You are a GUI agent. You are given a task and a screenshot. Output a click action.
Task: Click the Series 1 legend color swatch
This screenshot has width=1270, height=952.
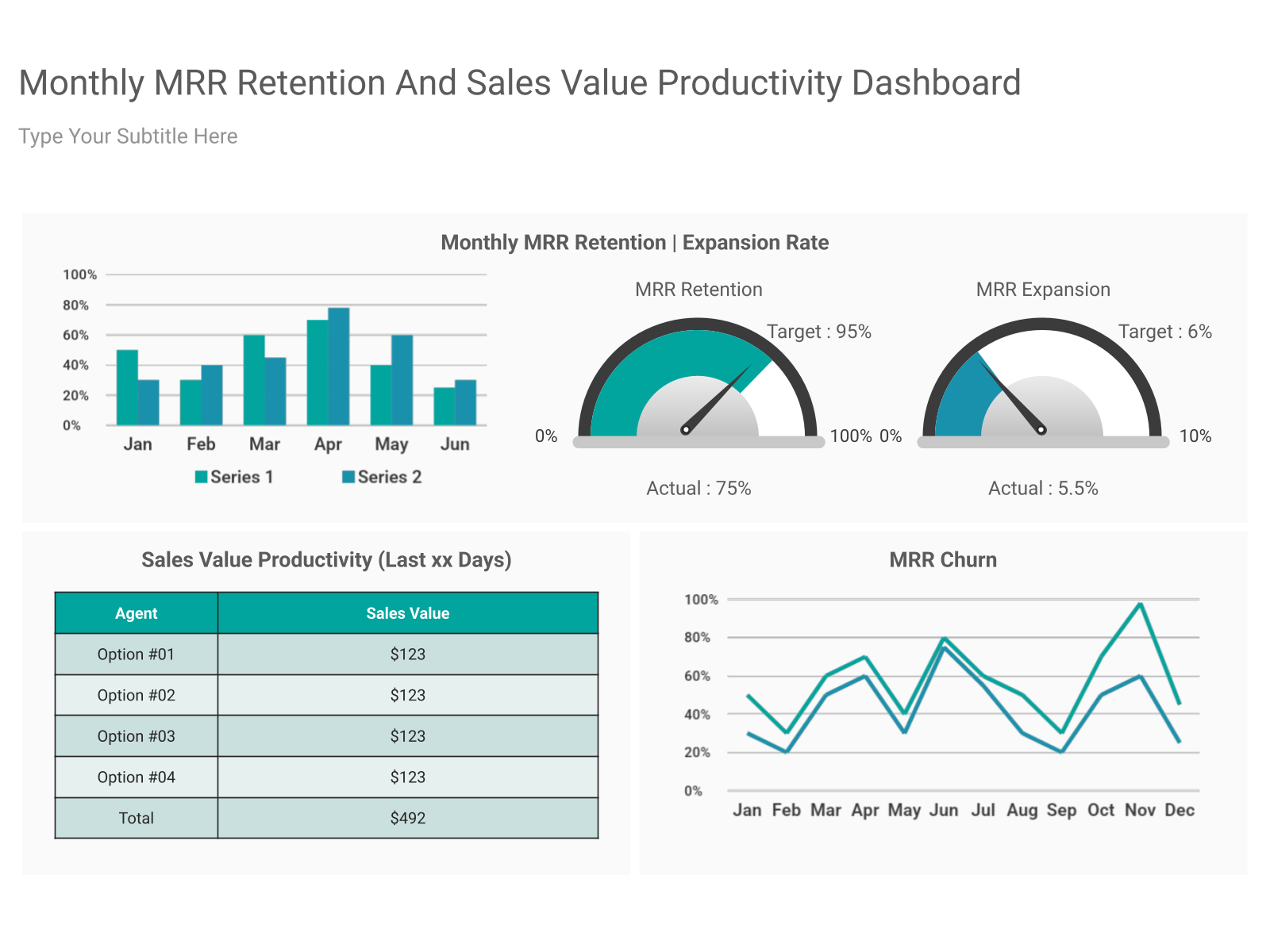click(x=202, y=477)
